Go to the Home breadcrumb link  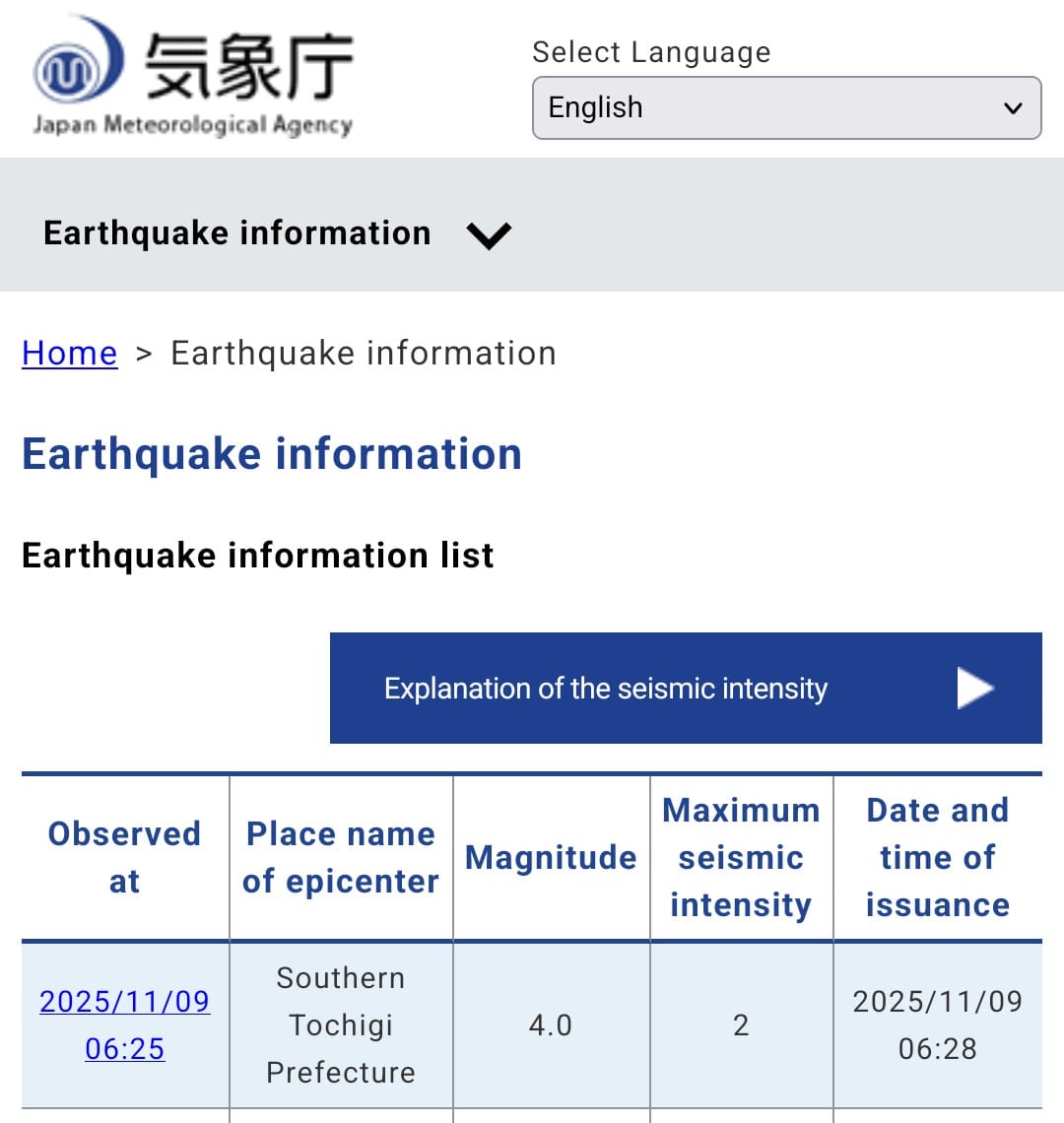pos(69,353)
